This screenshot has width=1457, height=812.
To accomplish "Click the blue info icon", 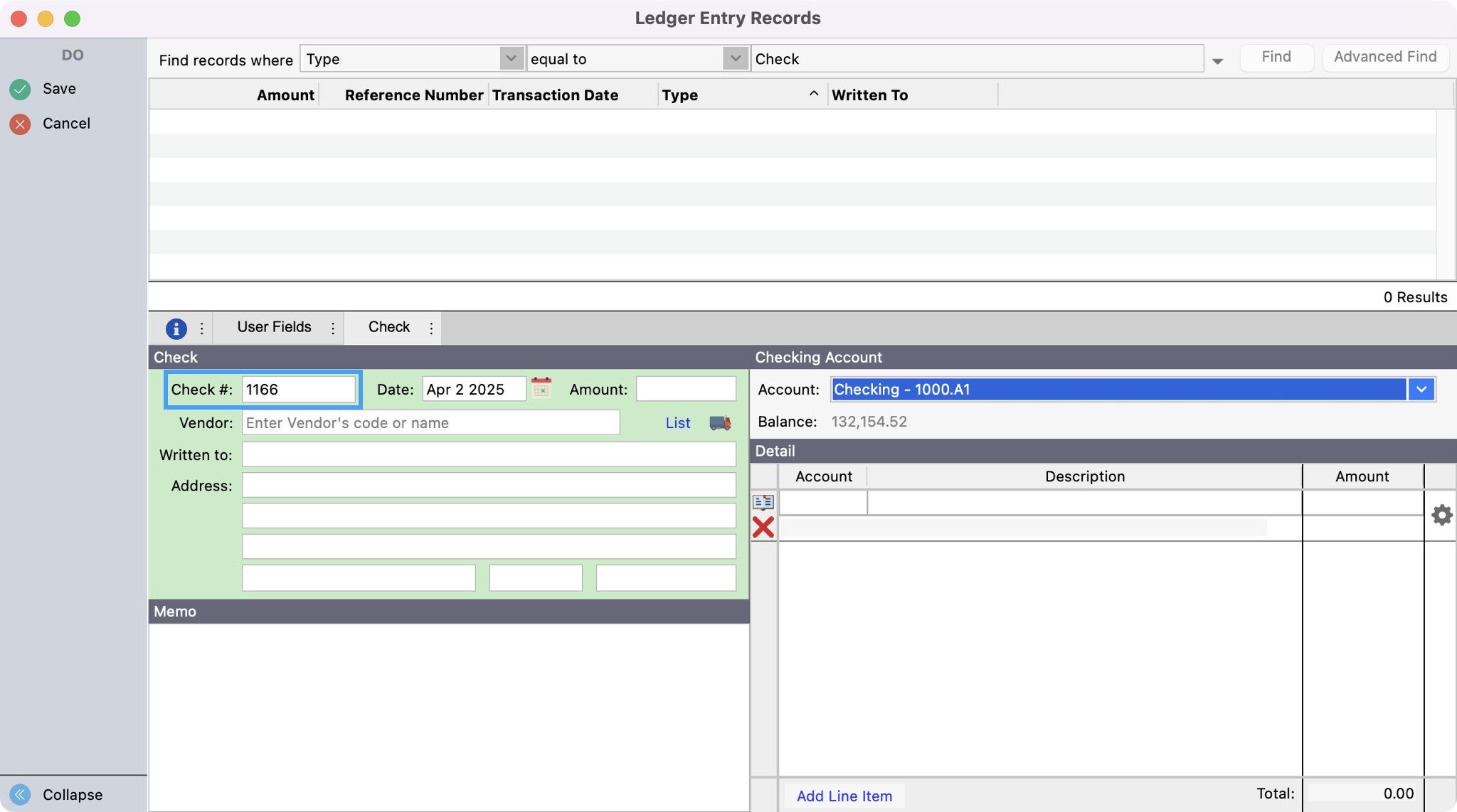I will [176, 328].
